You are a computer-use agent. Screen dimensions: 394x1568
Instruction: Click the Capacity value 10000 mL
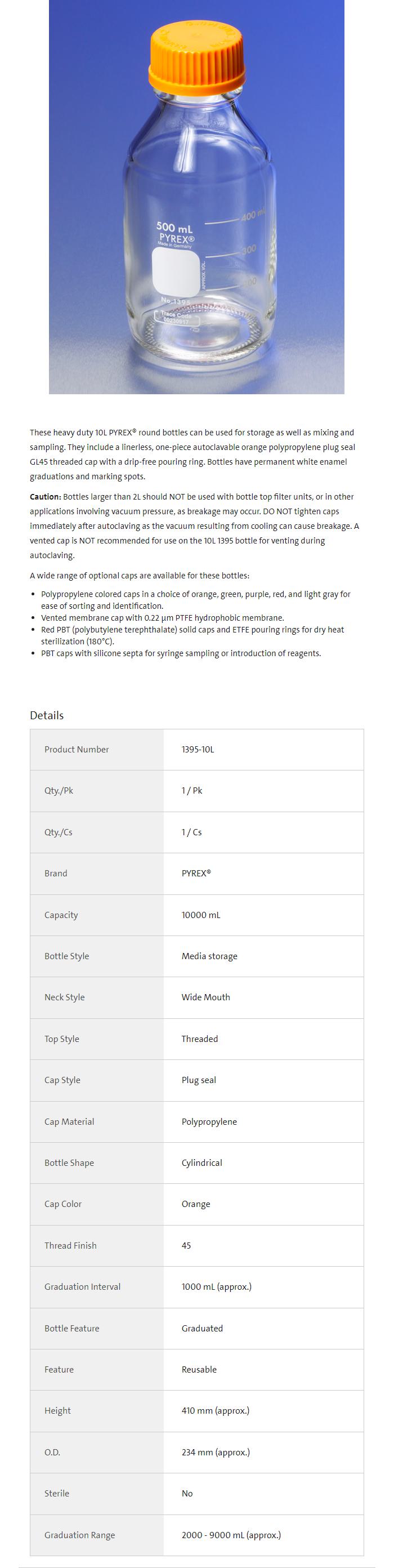coord(200,915)
